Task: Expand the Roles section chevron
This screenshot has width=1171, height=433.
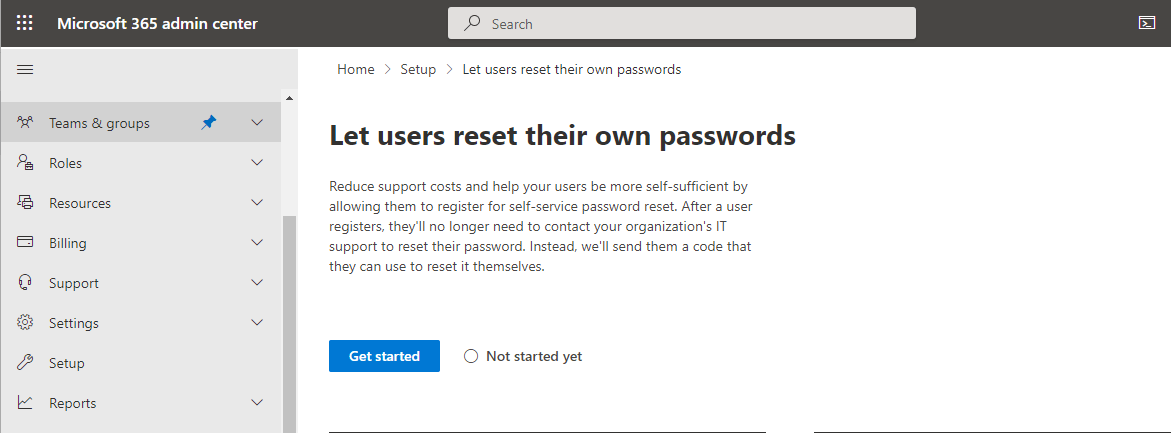Action: (x=257, y=163)
